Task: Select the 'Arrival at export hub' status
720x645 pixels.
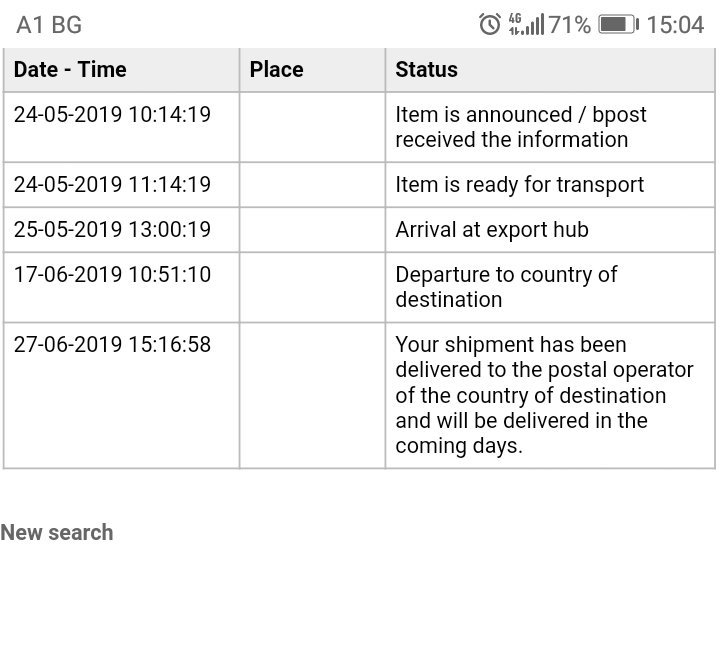Action: tap(492, 230)
